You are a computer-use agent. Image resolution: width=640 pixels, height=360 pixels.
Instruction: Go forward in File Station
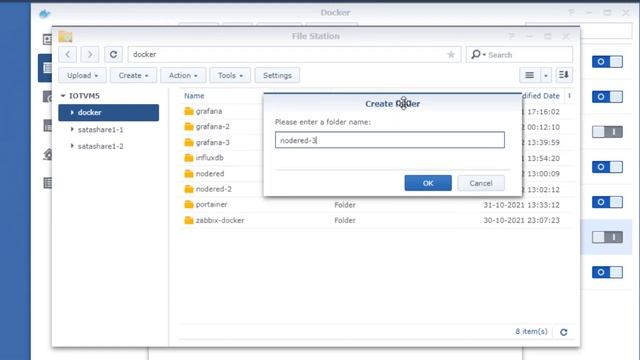coord(90,54)
